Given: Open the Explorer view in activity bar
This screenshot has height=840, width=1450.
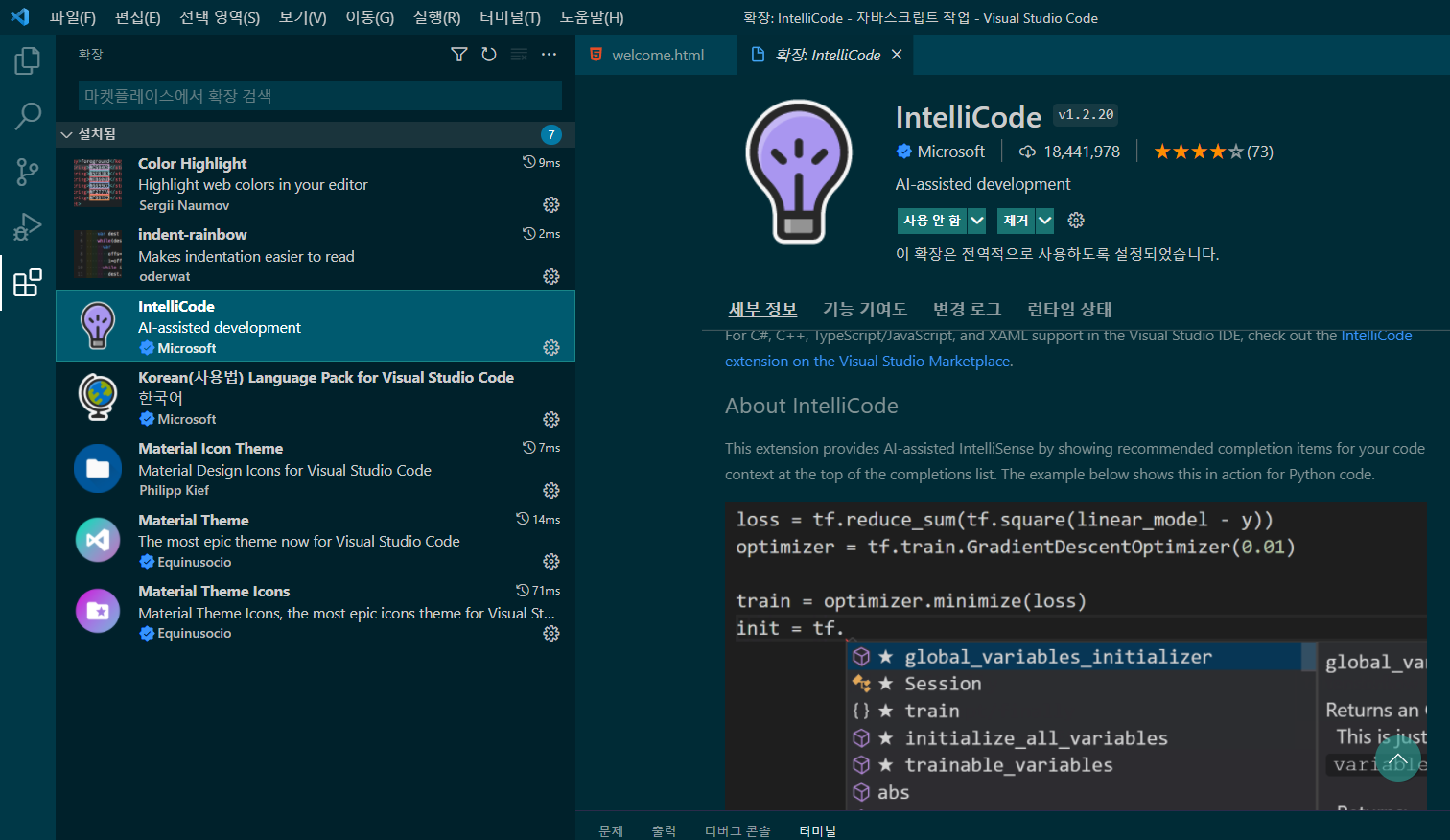Looking at the screenshot, I should [28, 61].
